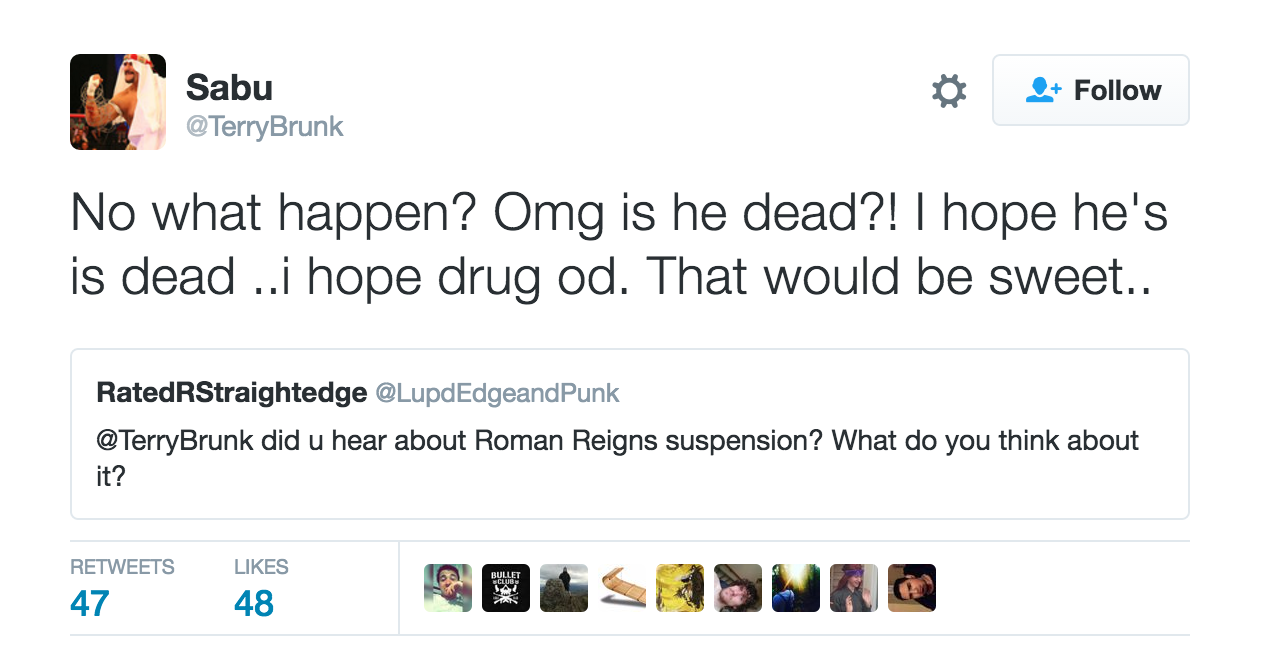Click the Sabu display name
The width and height of the screenshot is (1268, 664).
229,88
